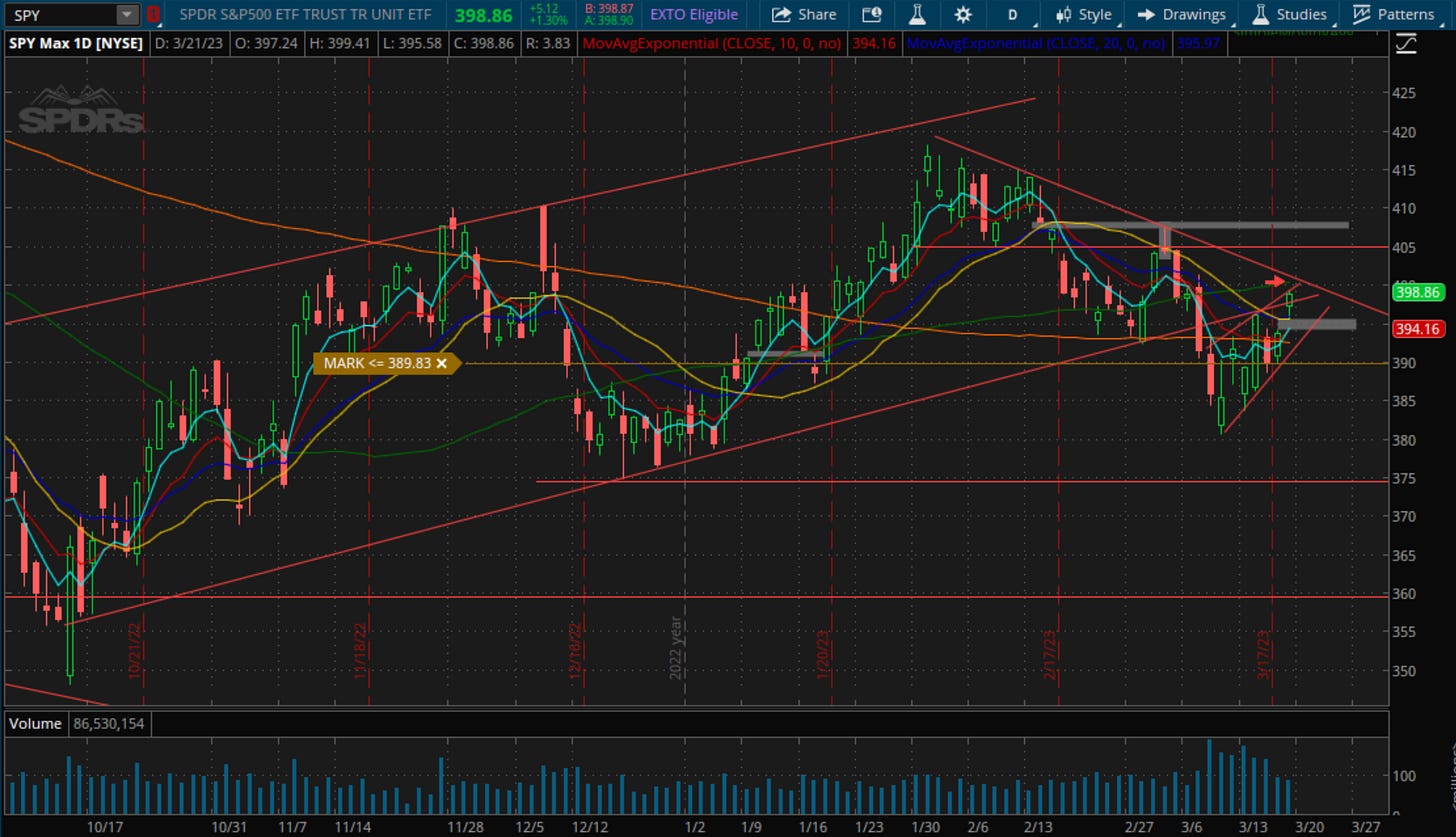The width and height of the screenshot is (1456, 837).
Task: Close the MARK <= 389.83 alert label
Action: (442, 363)
